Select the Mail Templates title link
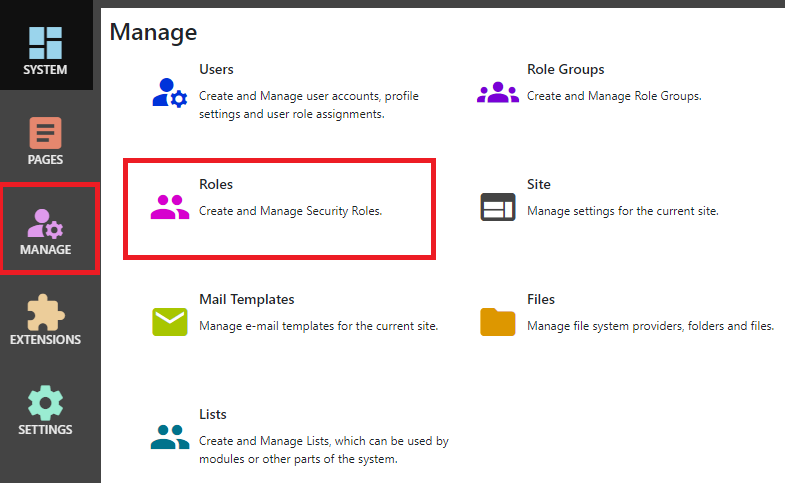This screenshot has width=785, height=483. pos(246,299)
